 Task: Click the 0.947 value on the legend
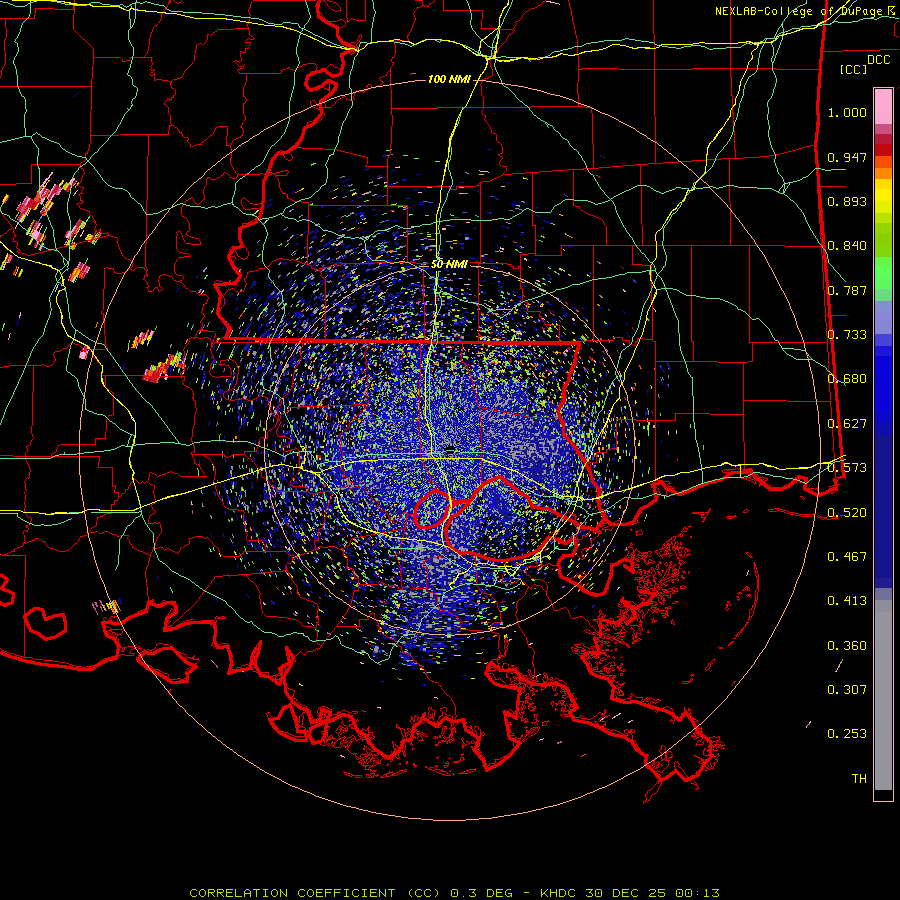(847, 157)
